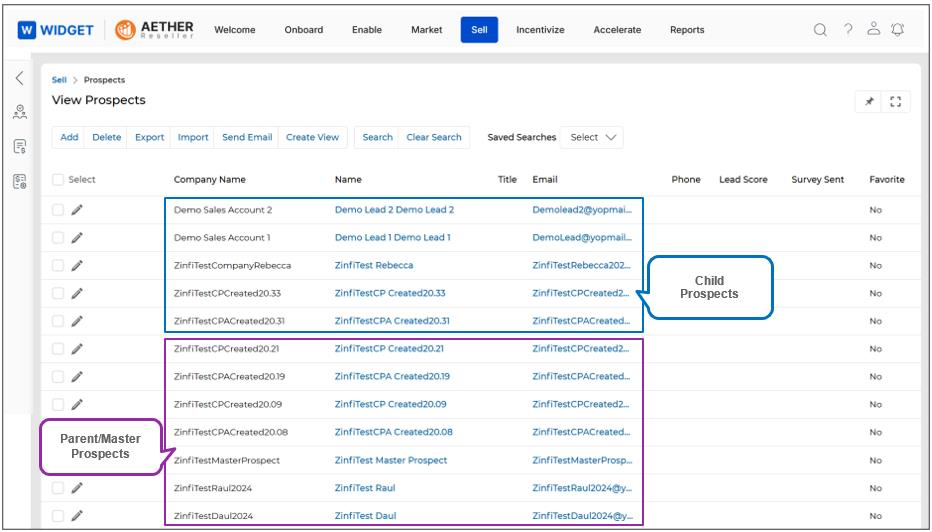Edit the ZinfiTestCPCreated20.21 row pencil
Screen dimensions: 932x532
[x=77, y=348]
